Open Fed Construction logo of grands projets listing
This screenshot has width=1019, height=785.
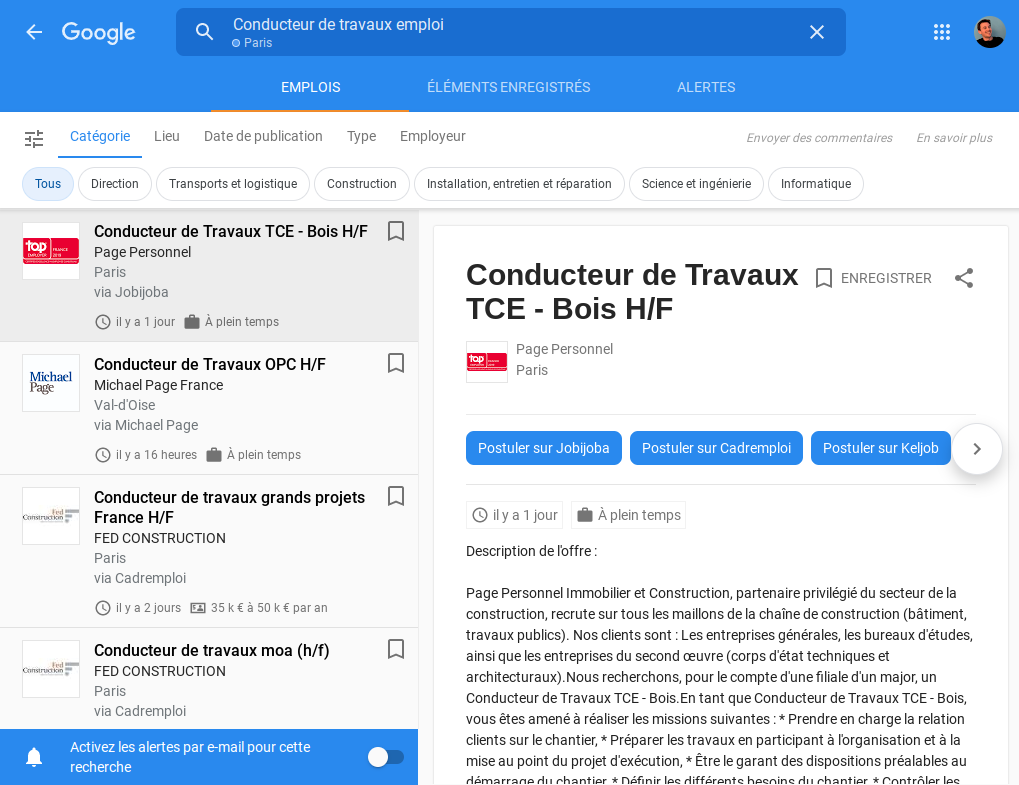coord(51,516)
